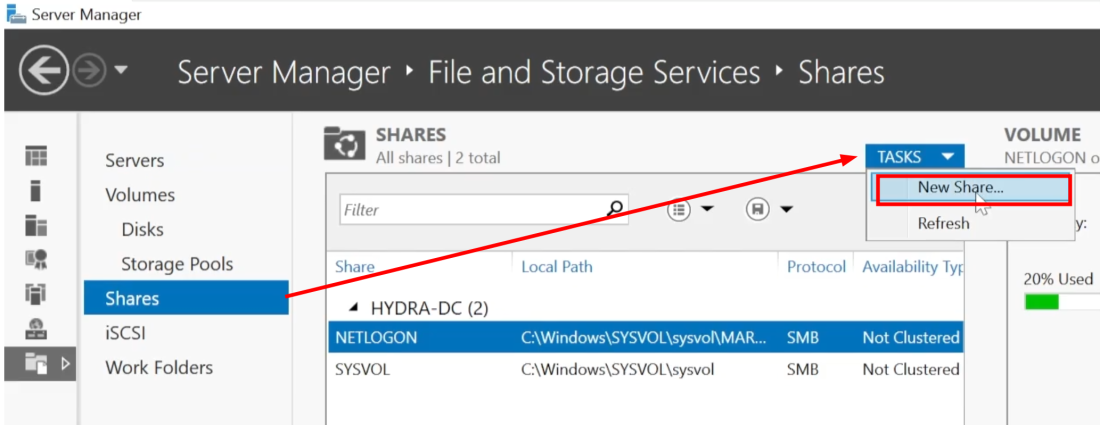Open the saved queries dropdown
Image resolution: width=1100 pixels, height=425 pixels.
coord(769,209)
